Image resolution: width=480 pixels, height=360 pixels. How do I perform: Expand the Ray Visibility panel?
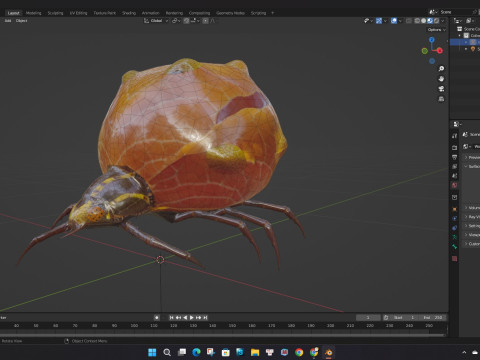[x=472, y=217]
